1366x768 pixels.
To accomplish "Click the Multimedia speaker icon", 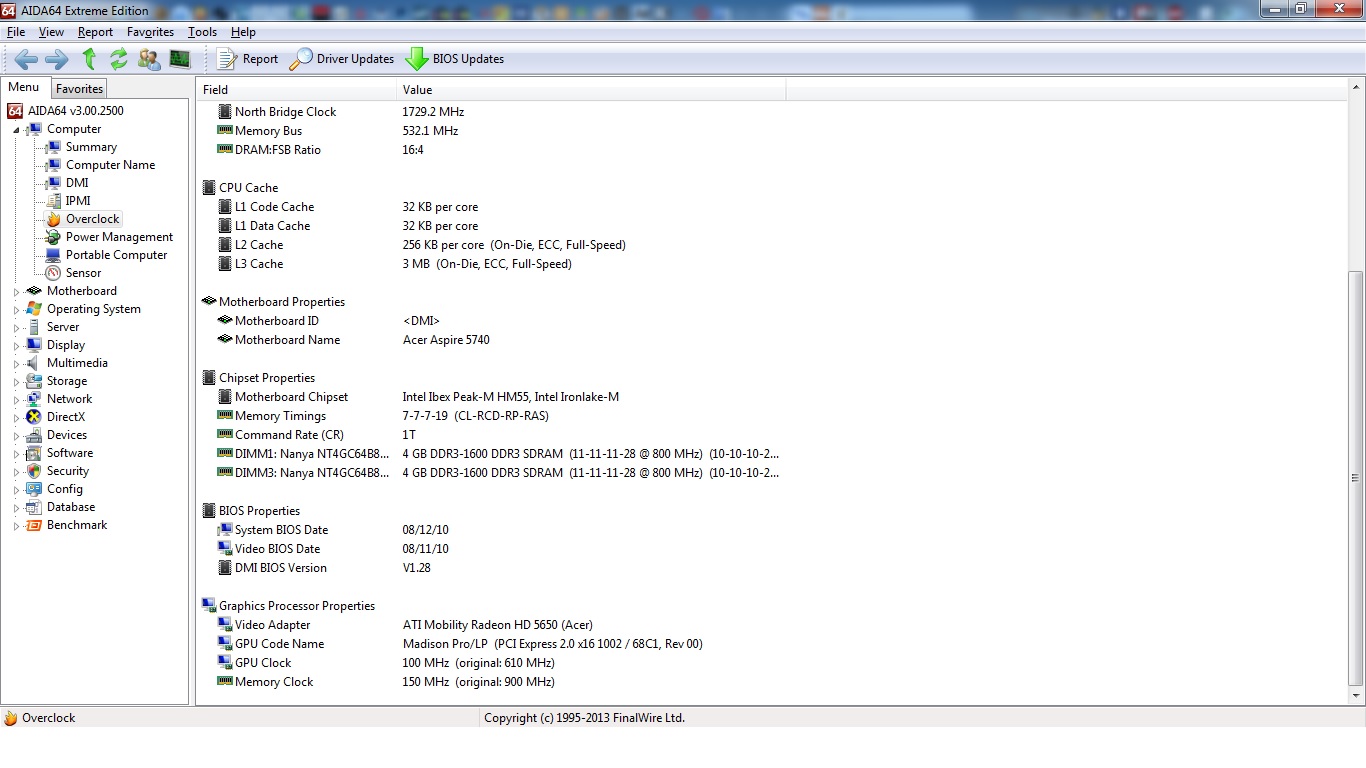I will pyautogui.click(x=34, y=363).
